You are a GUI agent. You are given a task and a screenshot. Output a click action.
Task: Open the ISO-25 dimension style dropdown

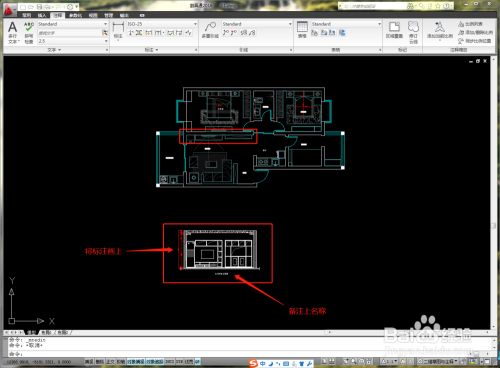(x=162, y=24)
